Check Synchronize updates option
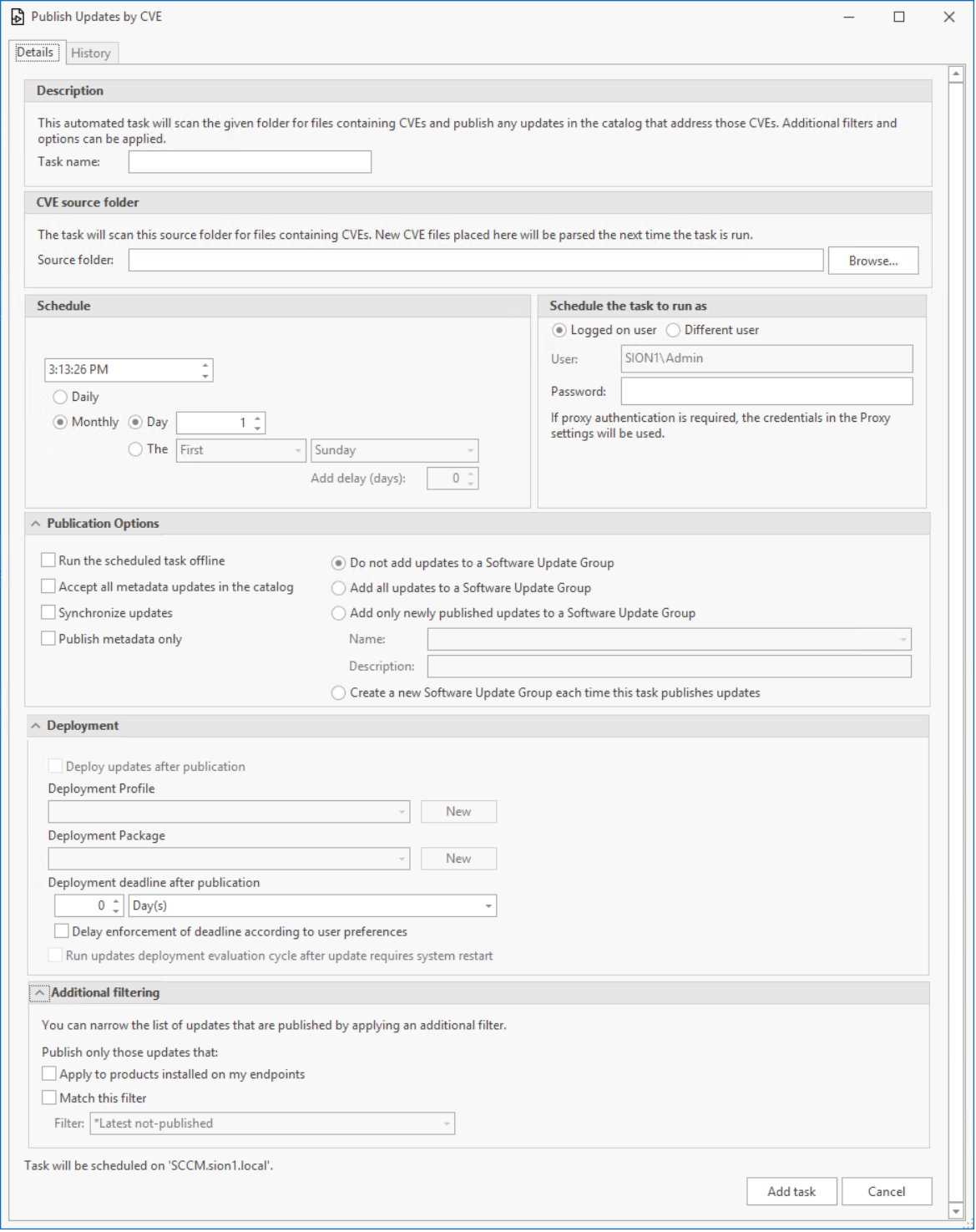This screenshot has width=976, height=1232. click(49, 613)
